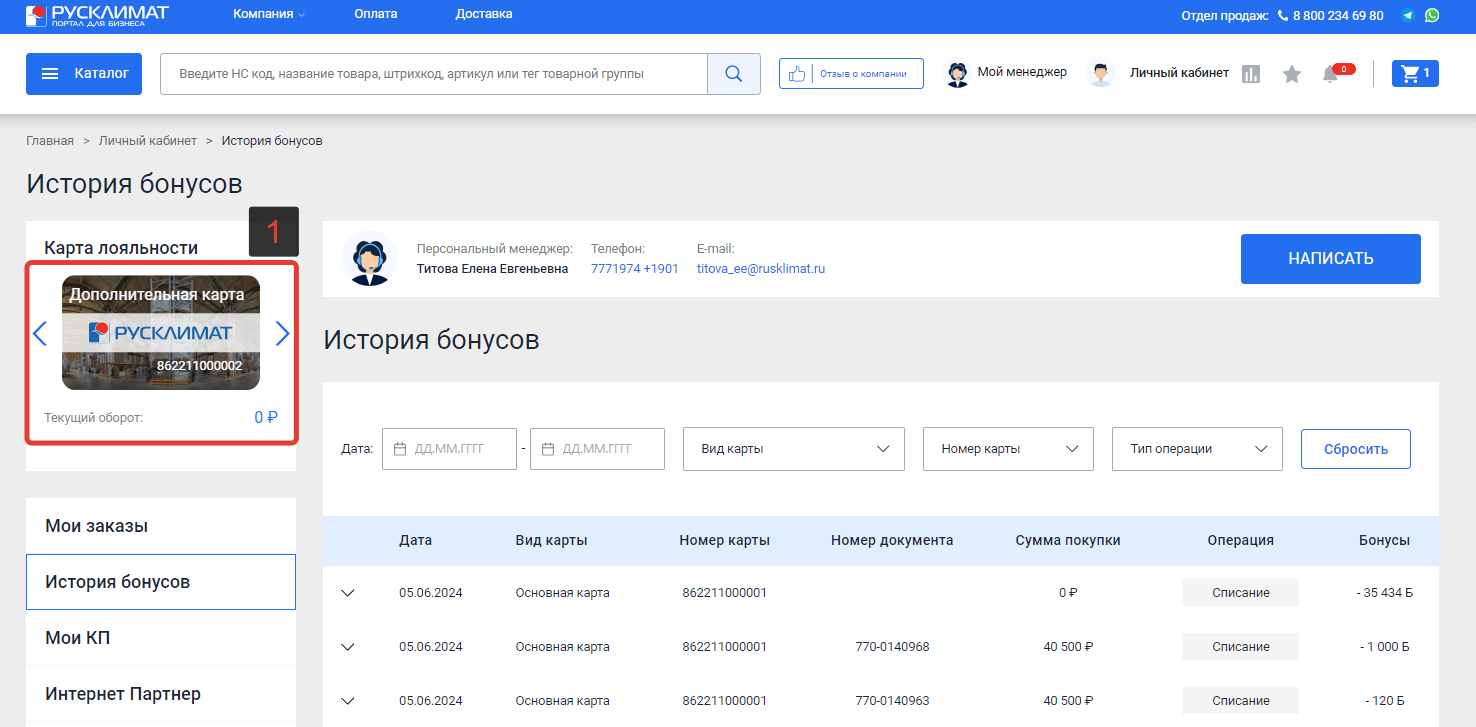Go to Главная breadcrumb

[50, 141]
